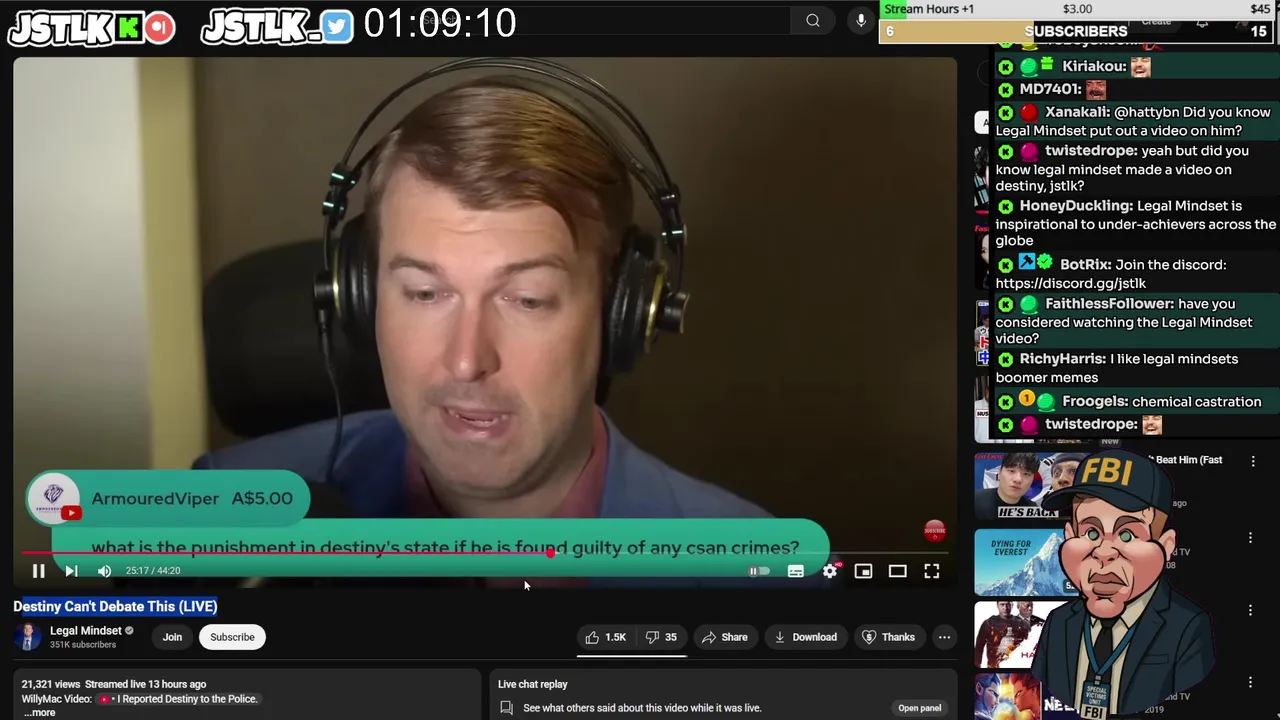This screenshot has height=720, width=1280.
Task: Click the SUBSCRIBERS goal bar
Action: 1076,31
